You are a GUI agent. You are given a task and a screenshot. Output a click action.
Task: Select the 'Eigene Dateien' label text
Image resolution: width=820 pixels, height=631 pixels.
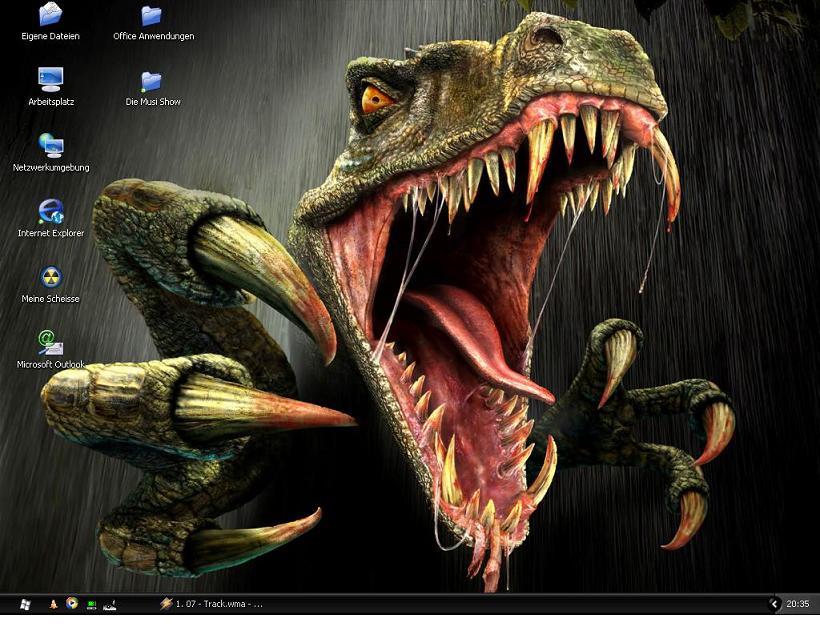point(50,36)
